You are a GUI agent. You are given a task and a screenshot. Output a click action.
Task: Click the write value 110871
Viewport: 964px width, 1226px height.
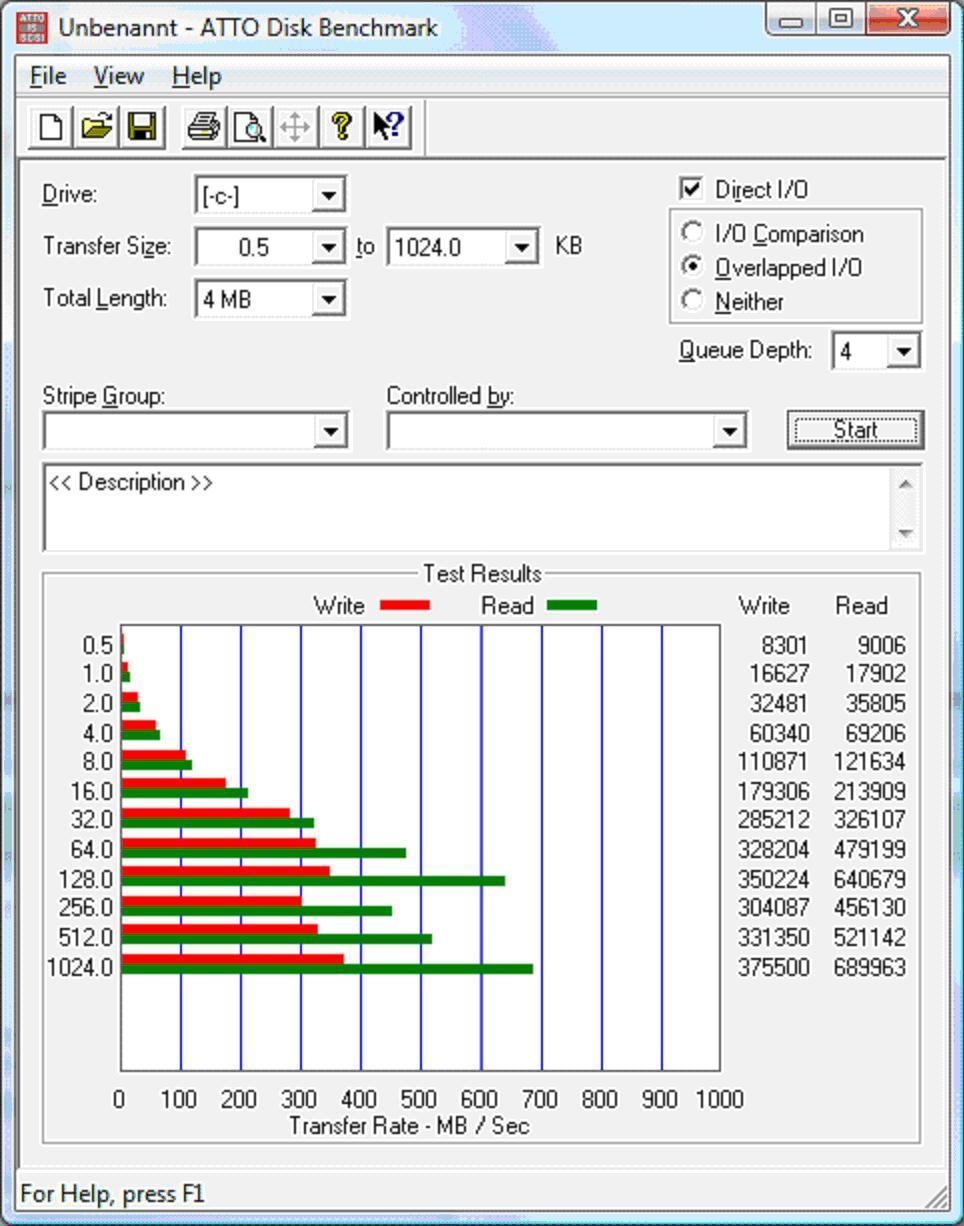pos(773,762)
